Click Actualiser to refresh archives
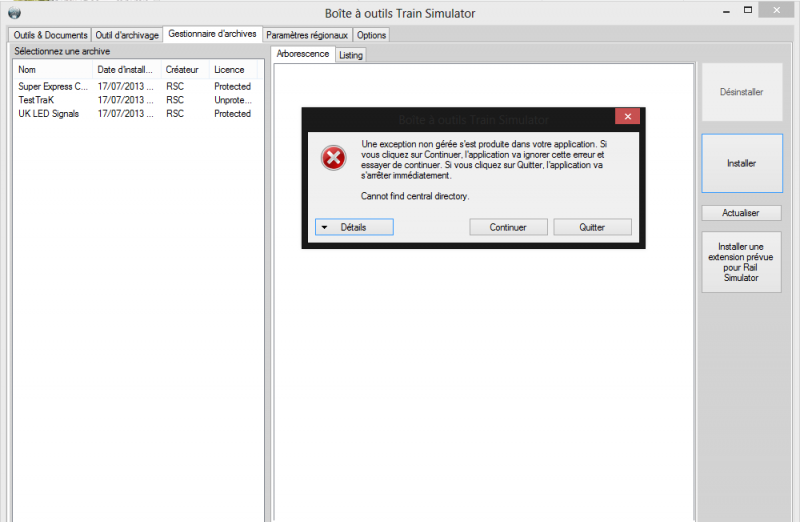 [741, 213]
